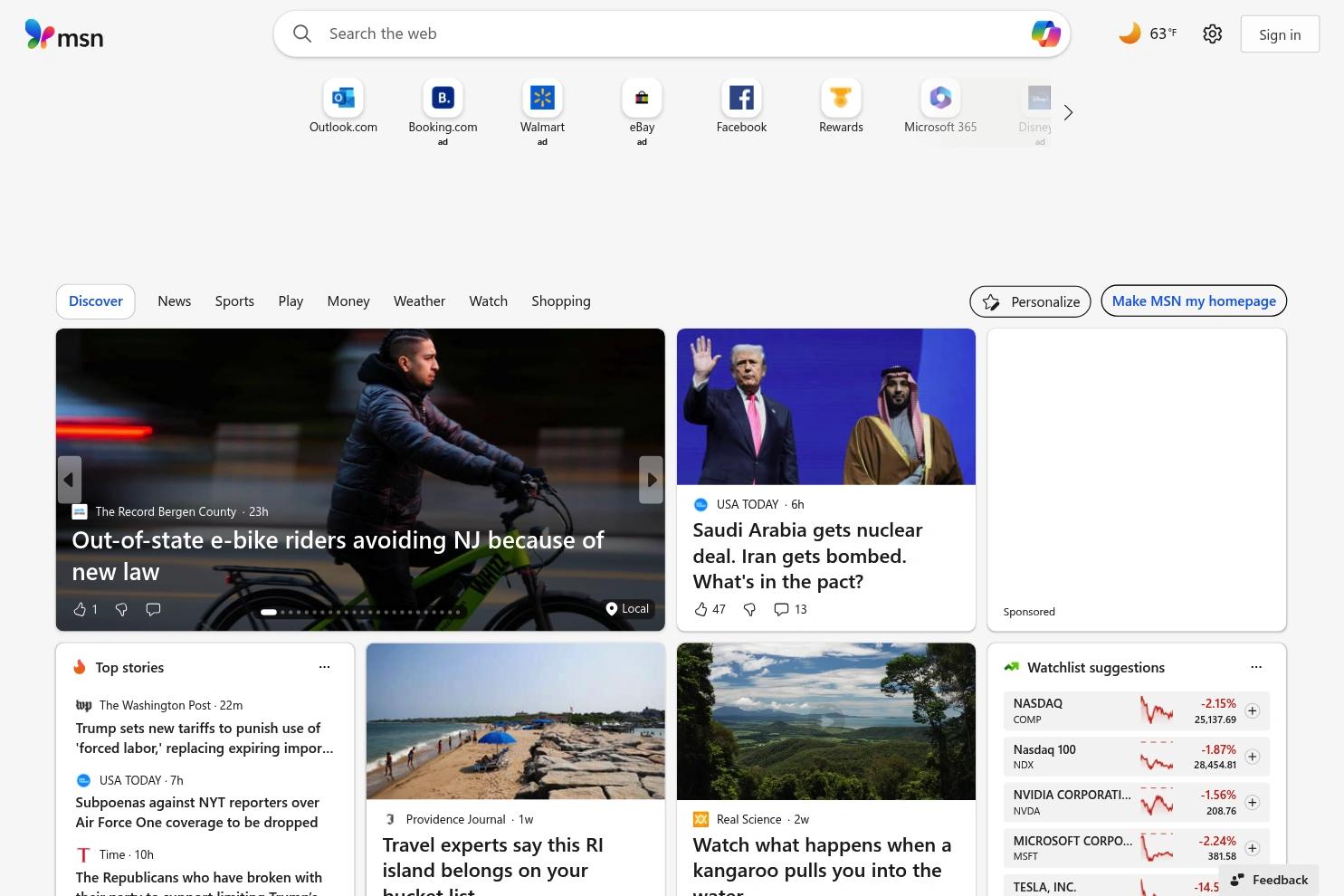Click the Local location tag

coord(627,608)
